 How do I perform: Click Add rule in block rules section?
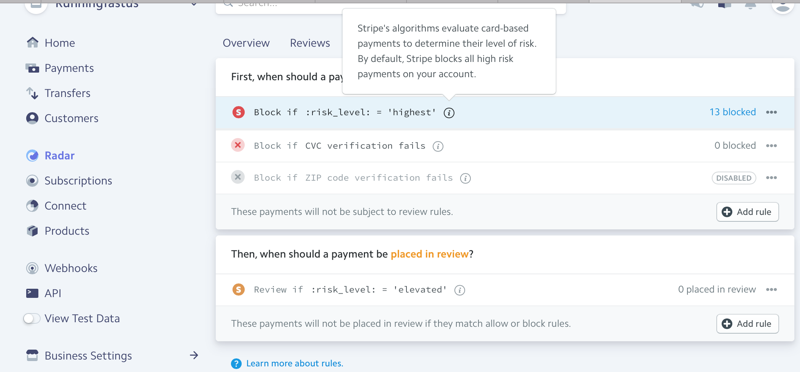(x=747, y=212)
